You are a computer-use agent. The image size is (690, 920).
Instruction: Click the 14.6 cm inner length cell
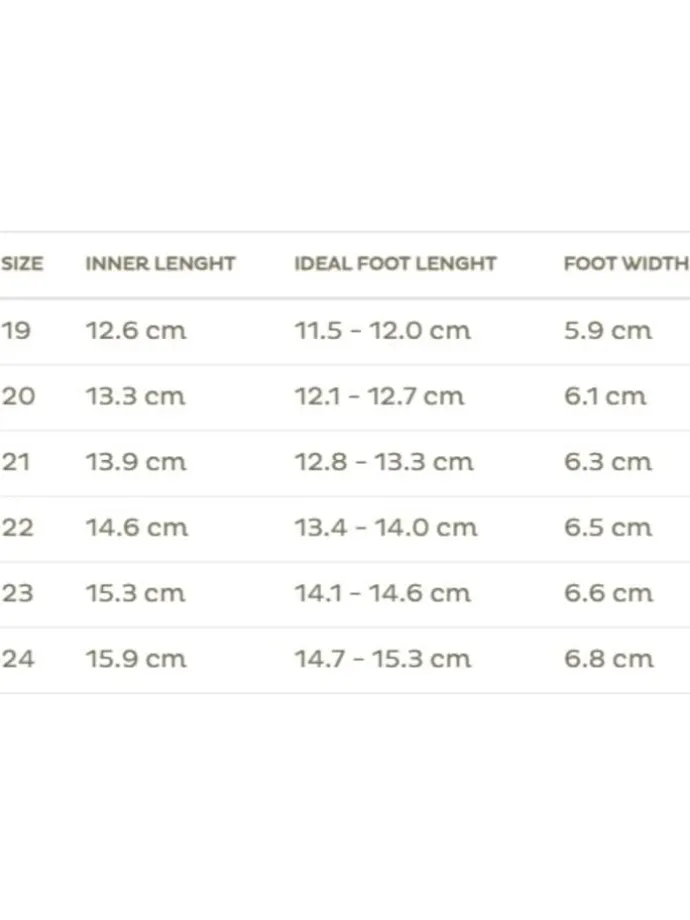pyautogui.click(x=136, y=527)
